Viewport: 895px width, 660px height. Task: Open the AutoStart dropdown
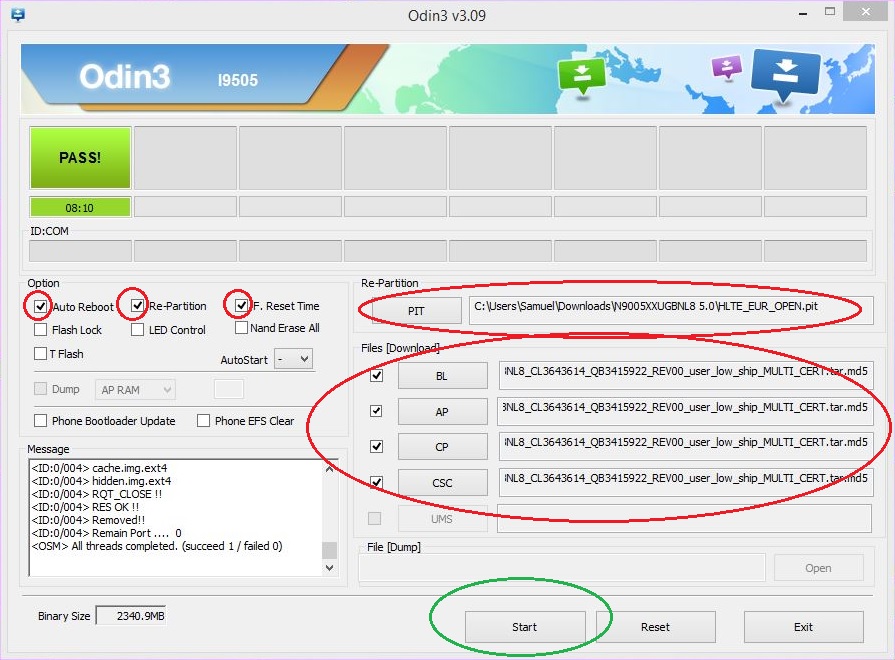coord(293,358)
